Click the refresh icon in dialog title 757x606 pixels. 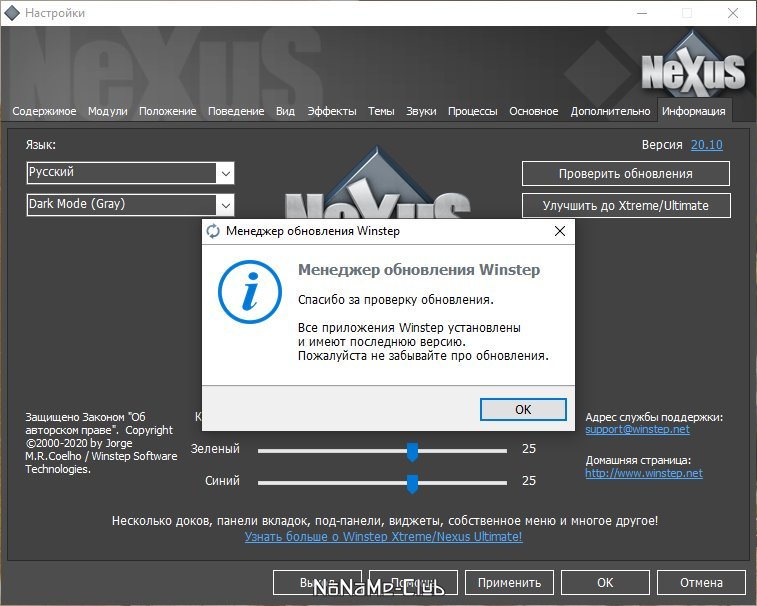pos(213,231)
